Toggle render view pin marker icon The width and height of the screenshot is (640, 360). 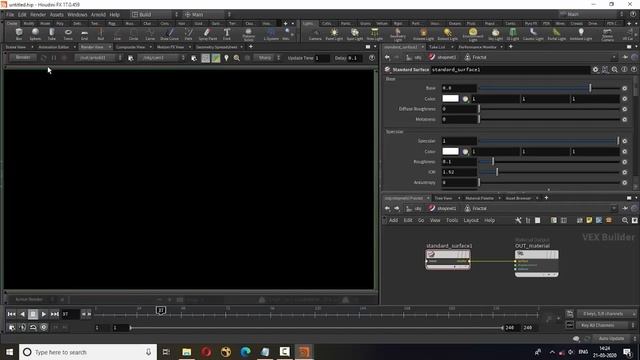pos(227,58)
